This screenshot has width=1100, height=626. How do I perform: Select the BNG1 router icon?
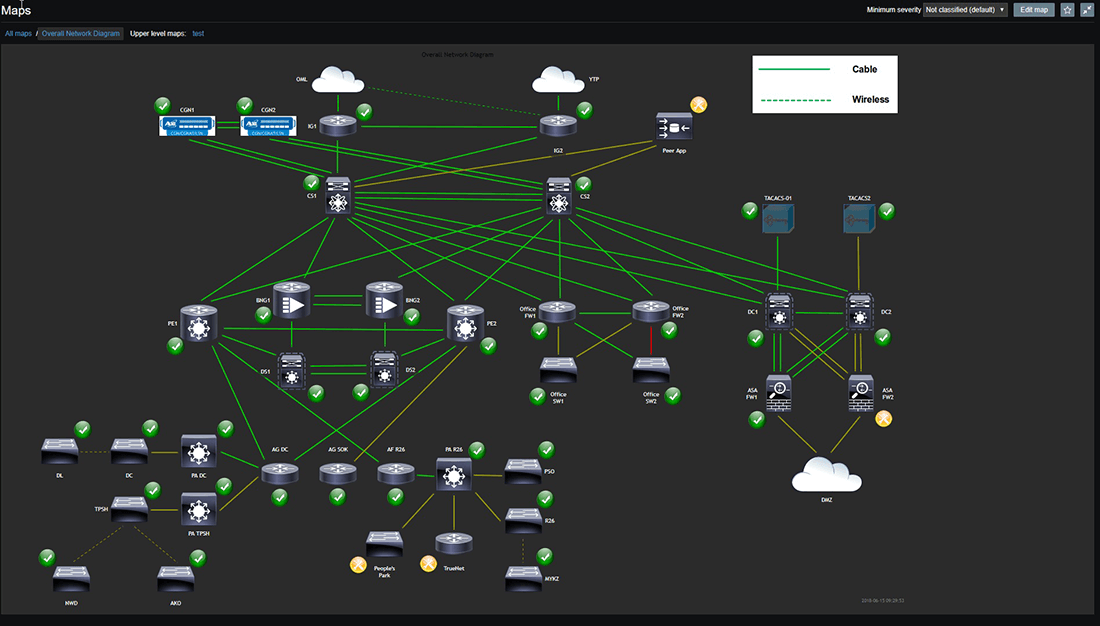click(x=292, y=299)
